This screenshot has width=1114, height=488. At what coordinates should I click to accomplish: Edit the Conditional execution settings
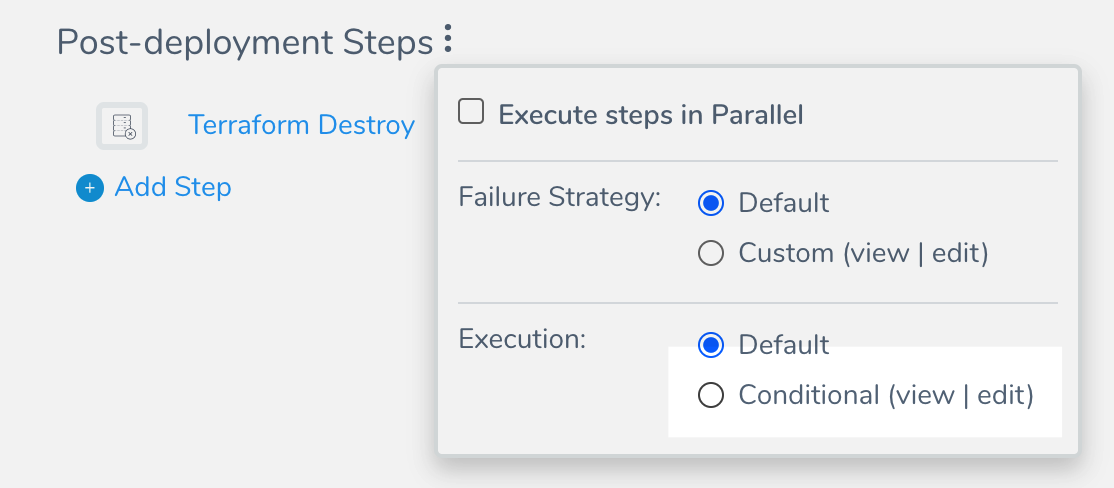(x=1002, y=395)
